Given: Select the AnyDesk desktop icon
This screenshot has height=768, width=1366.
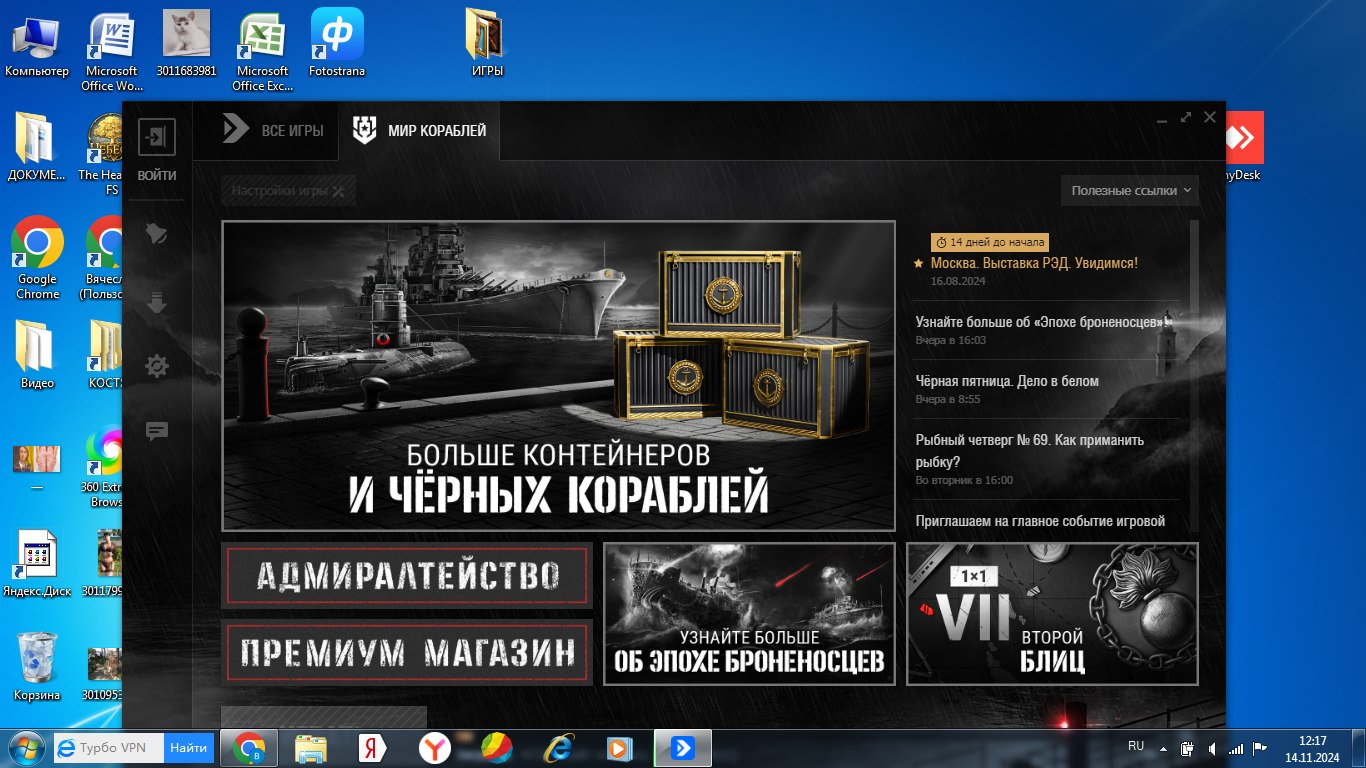Looking at the screenshot, I should (x=1245, y=146).
